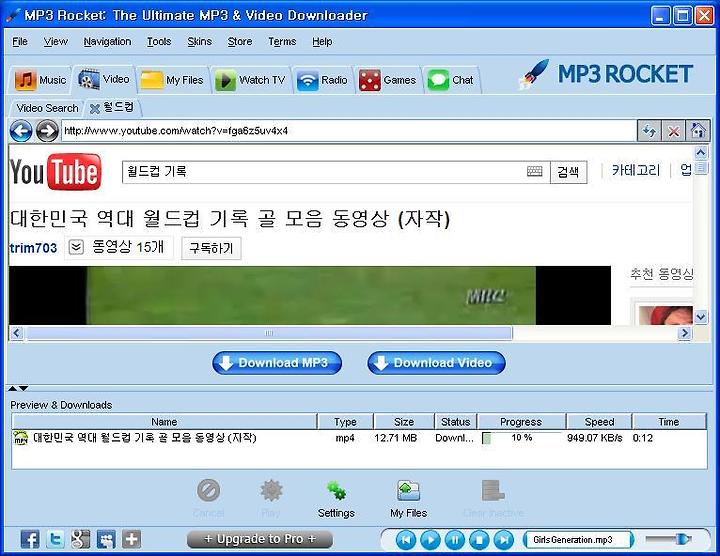Click the 10 % download progress bar
Viewport: 720px width, 556px height.
[x=522, y=438]
